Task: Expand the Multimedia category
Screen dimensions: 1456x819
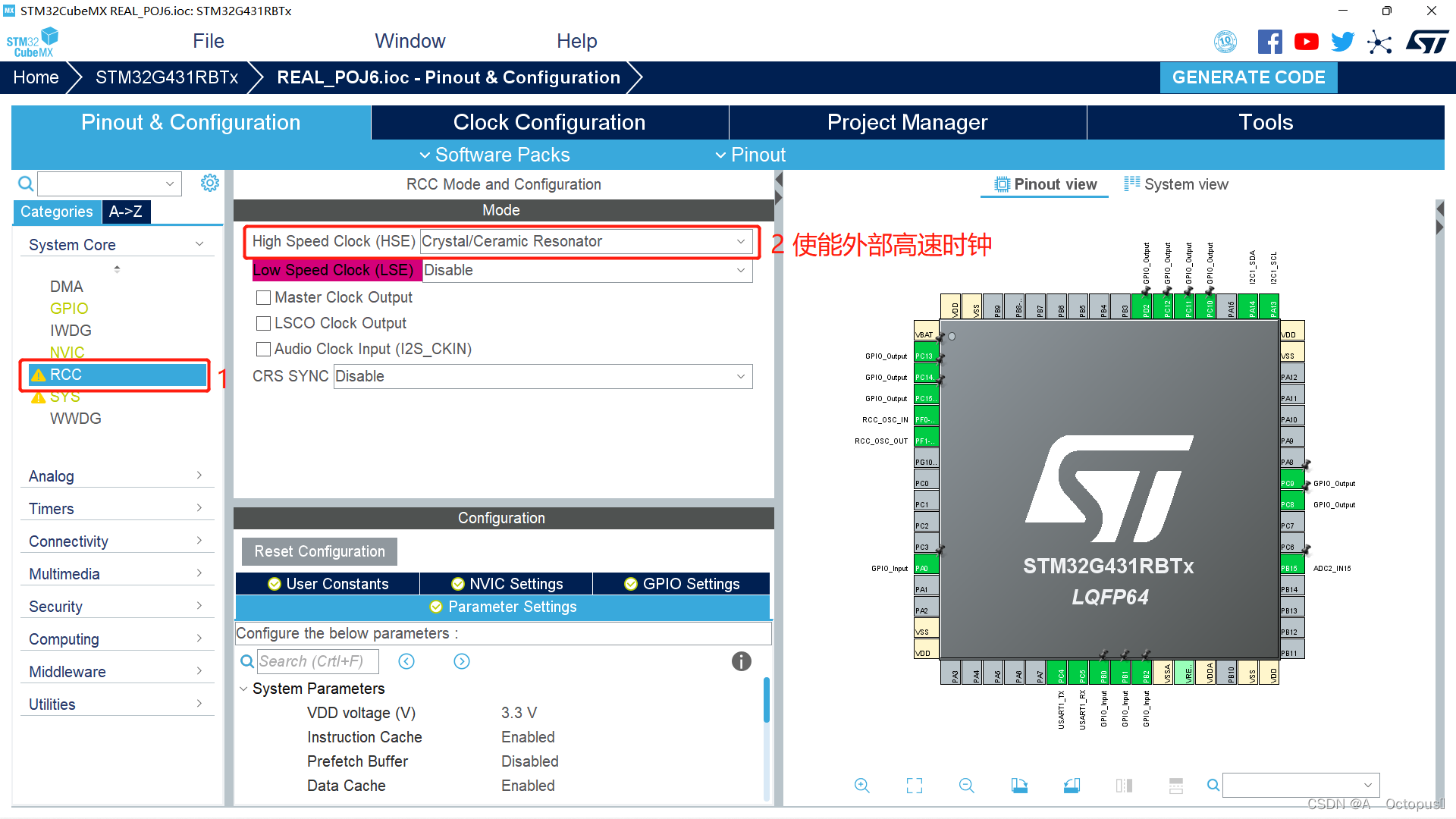Action: (117, 573)
